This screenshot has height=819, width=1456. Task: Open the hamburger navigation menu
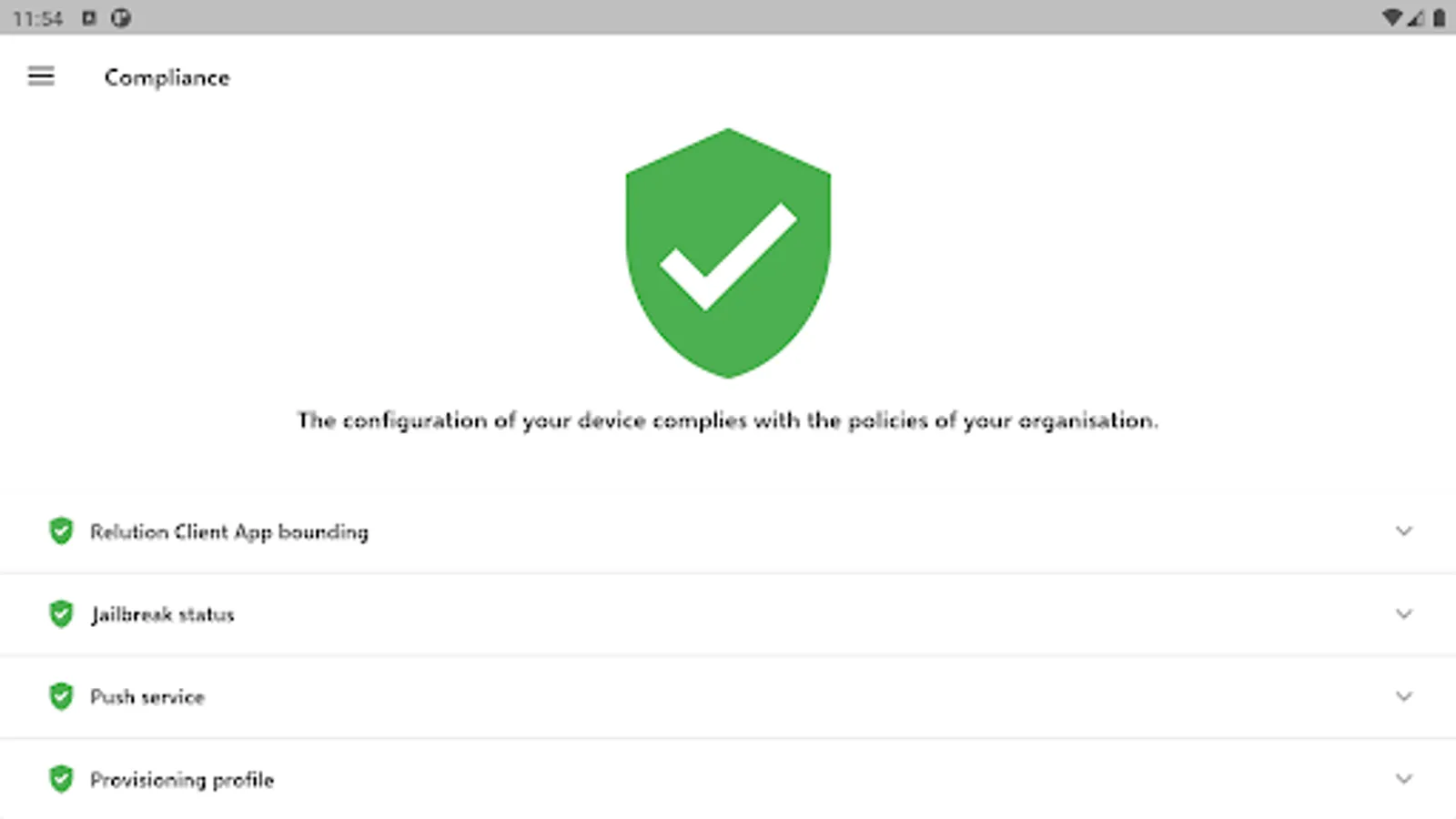41,76
